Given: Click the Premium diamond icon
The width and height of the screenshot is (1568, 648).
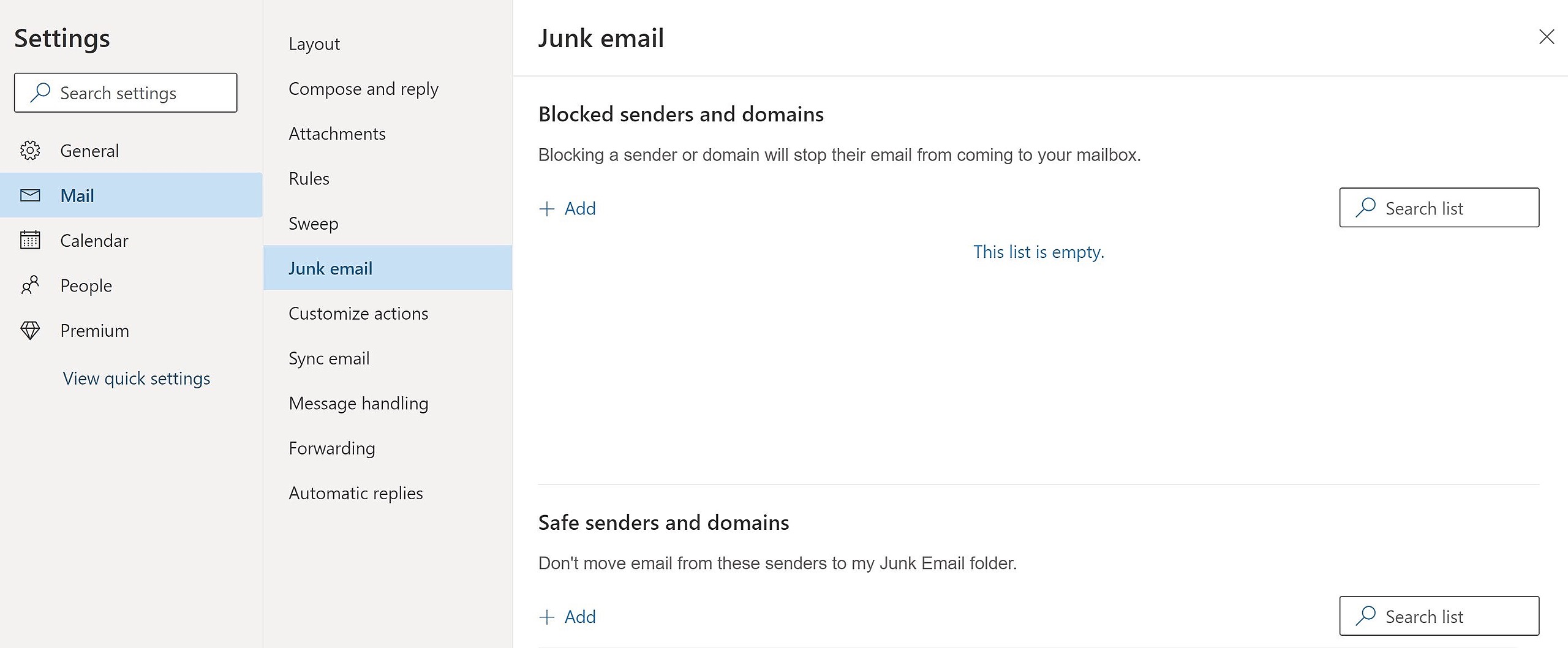Looking at the screenshot, I should tap(30, 331).
